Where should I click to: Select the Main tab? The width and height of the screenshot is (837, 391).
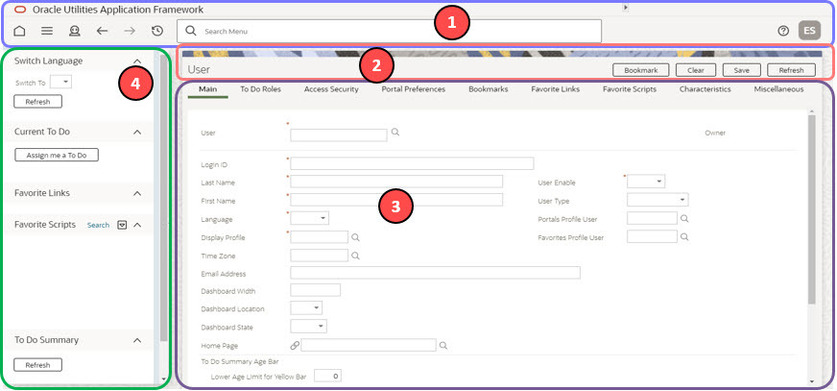tap(208, 89)
